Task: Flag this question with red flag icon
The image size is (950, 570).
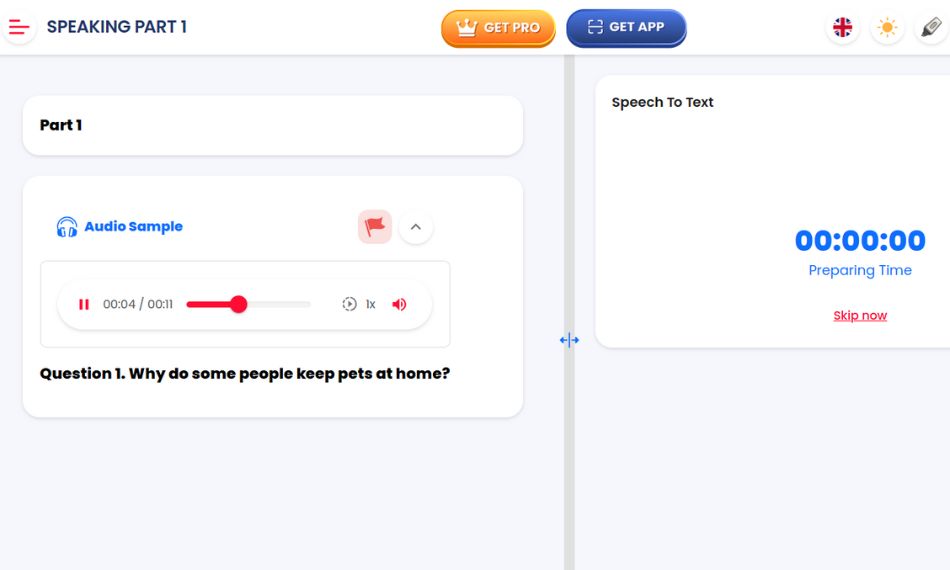Action: 375,227
